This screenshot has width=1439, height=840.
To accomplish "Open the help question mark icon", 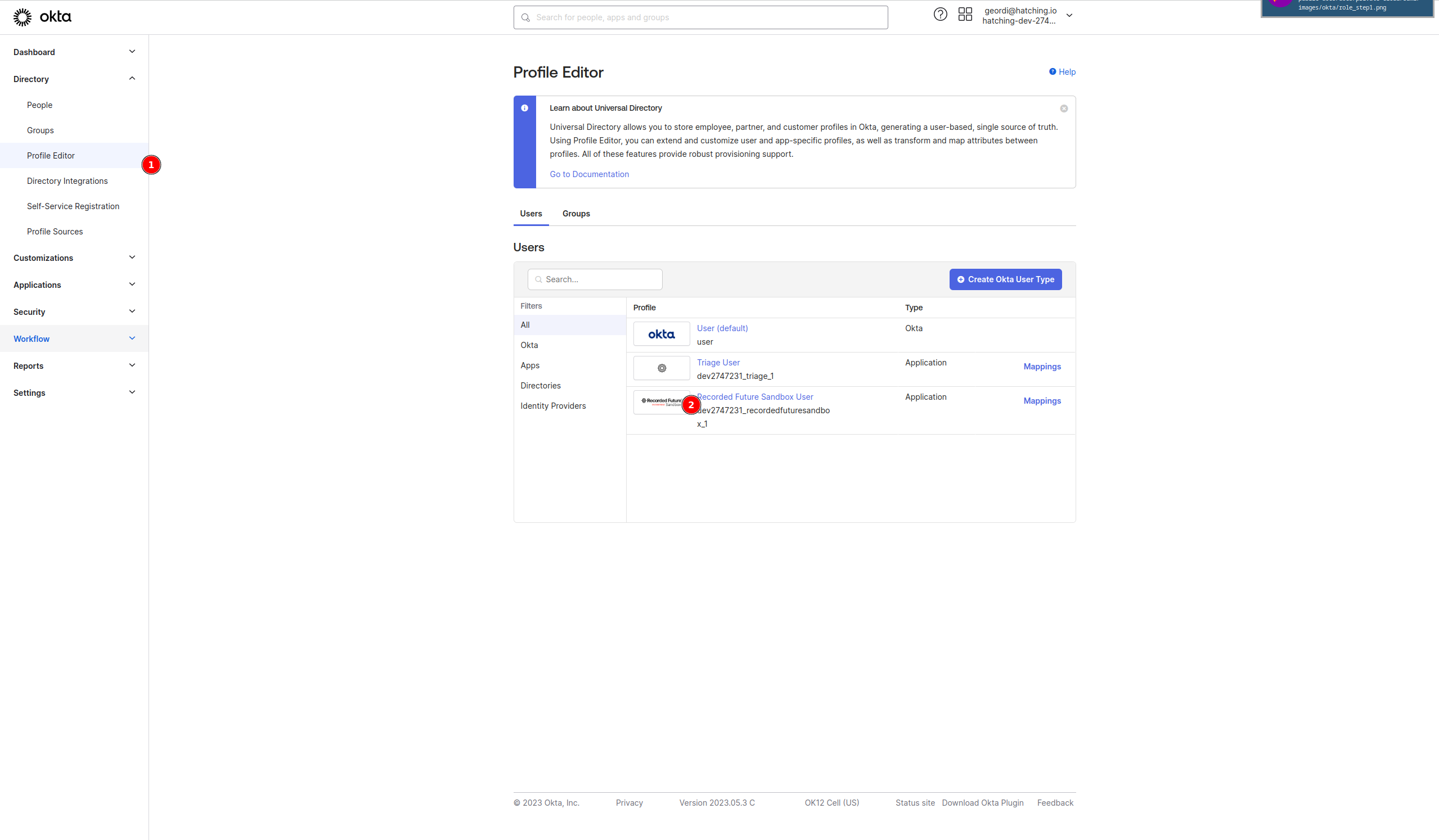I will point(940,15).
